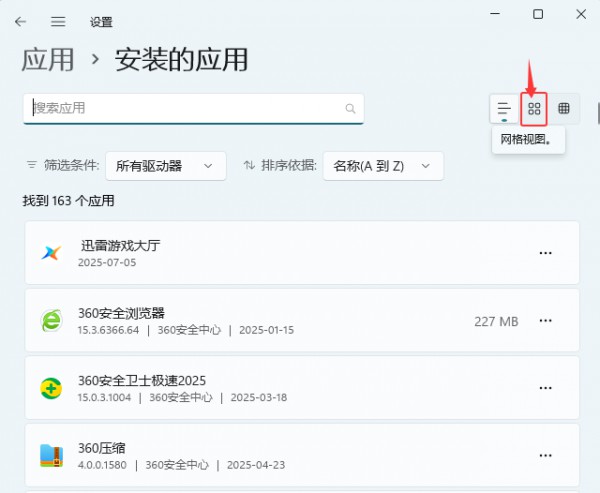600x493 pixels.
Task: Click the version text 4.0.0.1580
Action: click(102, 465)
